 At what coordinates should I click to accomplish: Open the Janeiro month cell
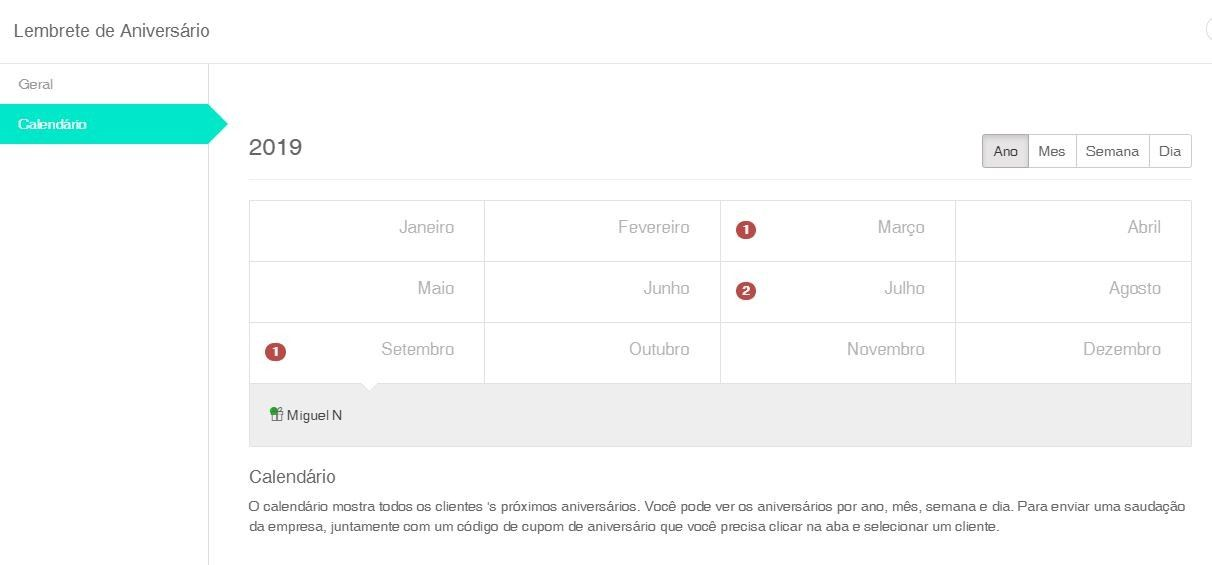367,231
